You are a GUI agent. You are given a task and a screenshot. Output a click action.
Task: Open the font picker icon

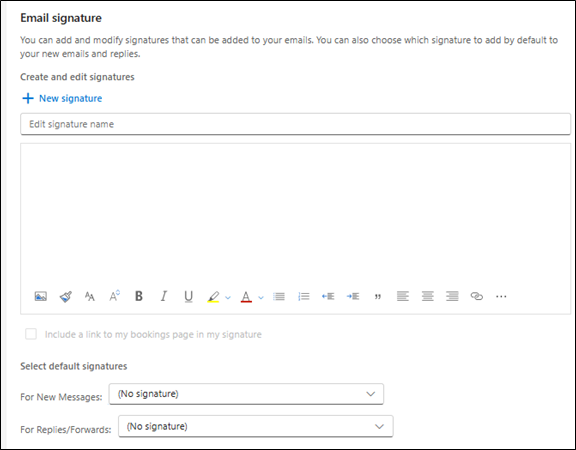pos(90,296)
